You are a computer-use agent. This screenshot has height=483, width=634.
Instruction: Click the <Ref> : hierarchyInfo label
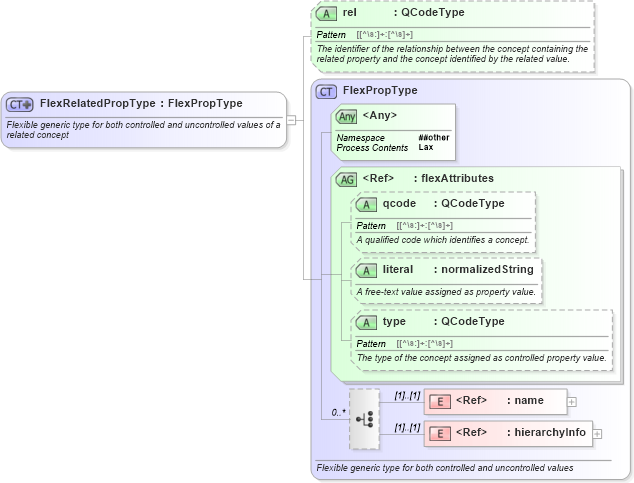[x=521, y=432]
